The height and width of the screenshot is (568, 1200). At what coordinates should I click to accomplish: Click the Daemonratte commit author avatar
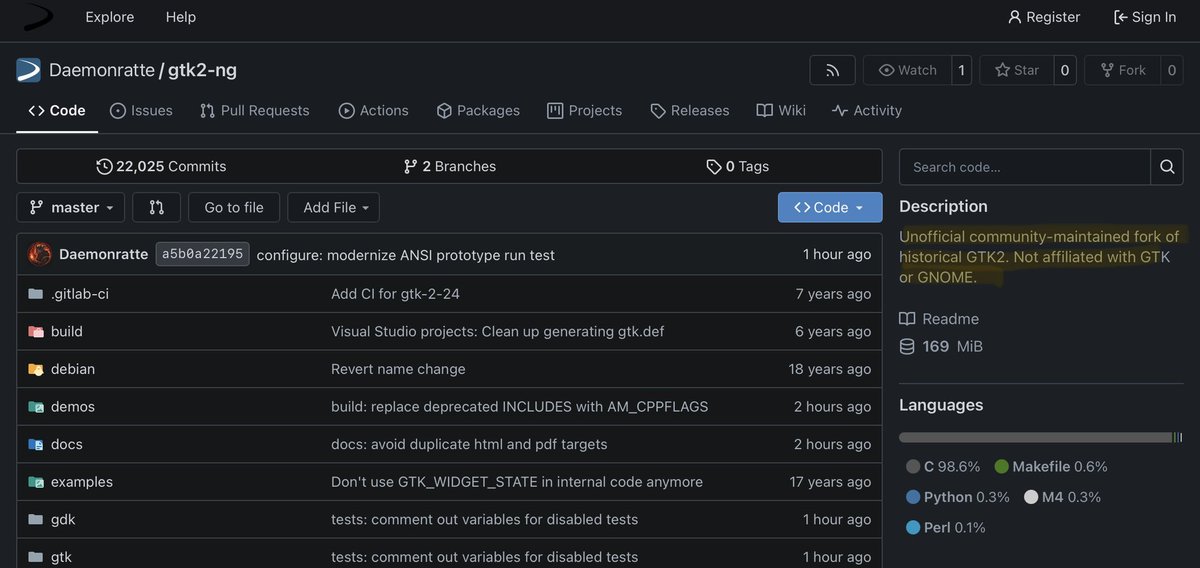coord(40,254)
